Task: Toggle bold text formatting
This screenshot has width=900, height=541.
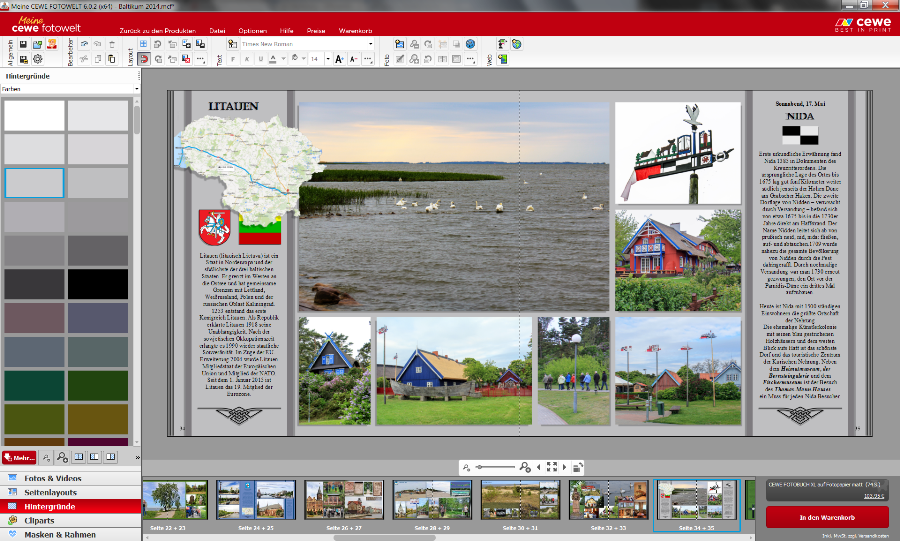Action: coord(232,60)
